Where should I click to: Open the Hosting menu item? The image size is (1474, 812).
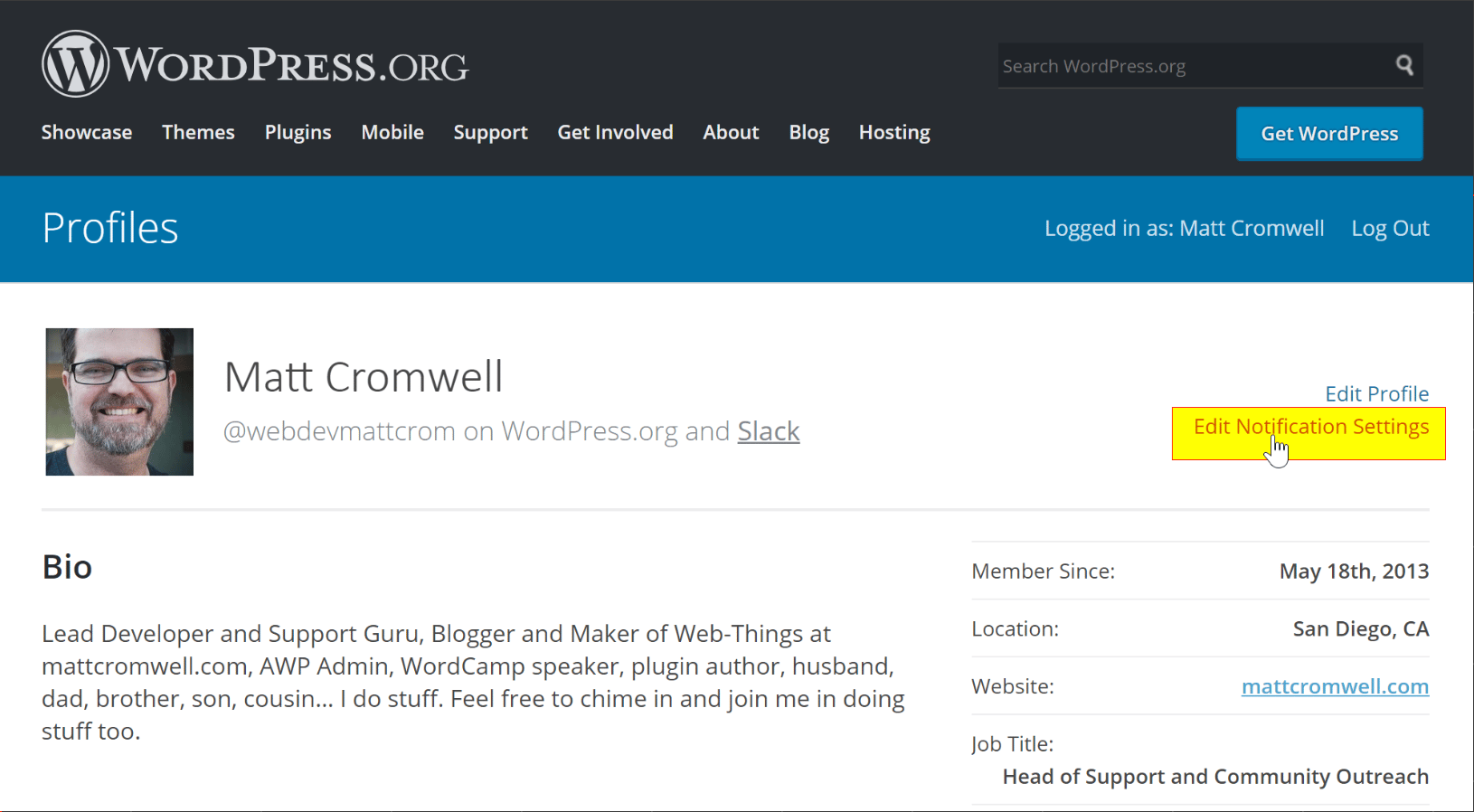pyautogui.click(x=894, y=132)
